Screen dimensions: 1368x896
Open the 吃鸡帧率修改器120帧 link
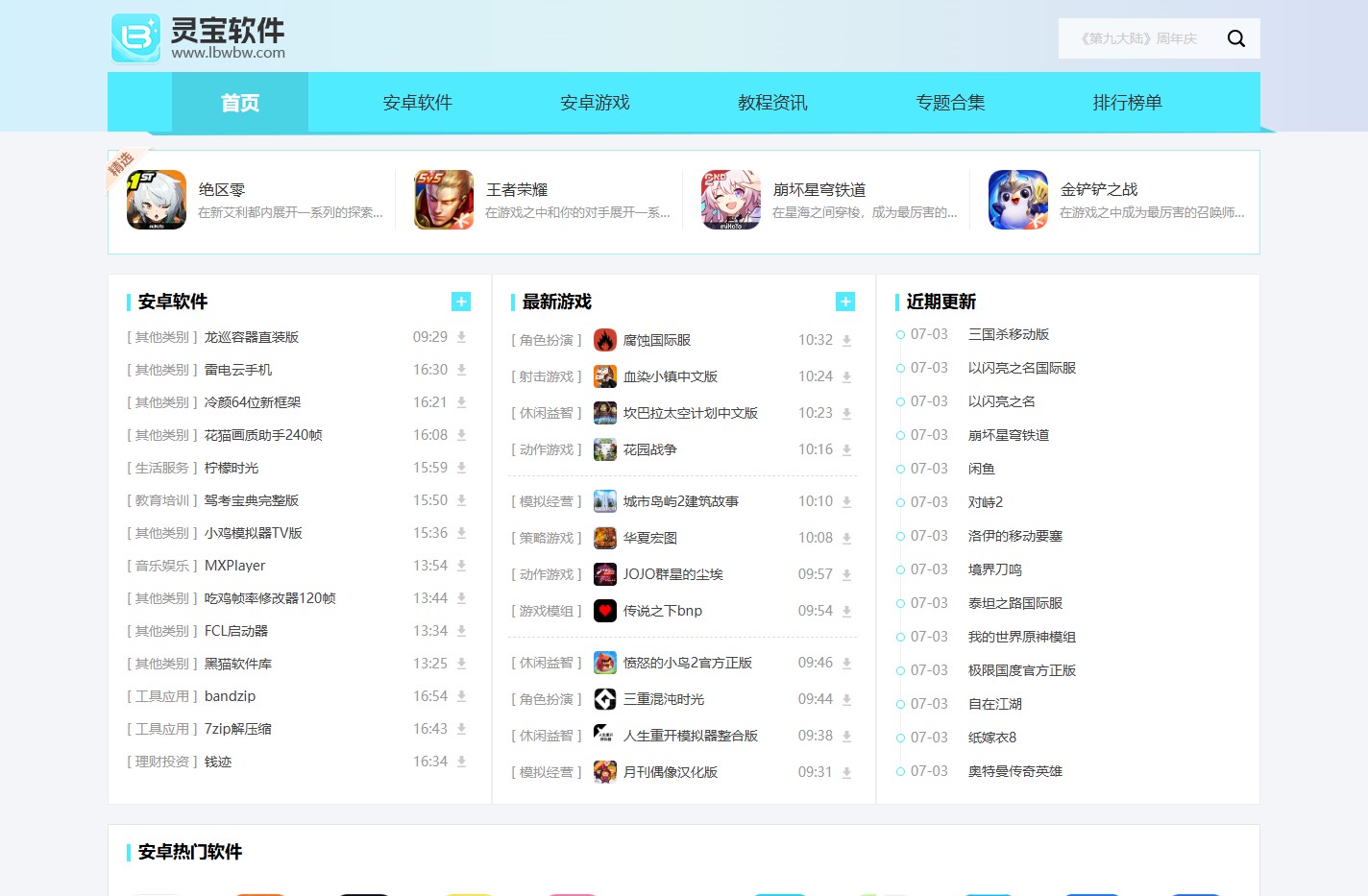point(270,598)
